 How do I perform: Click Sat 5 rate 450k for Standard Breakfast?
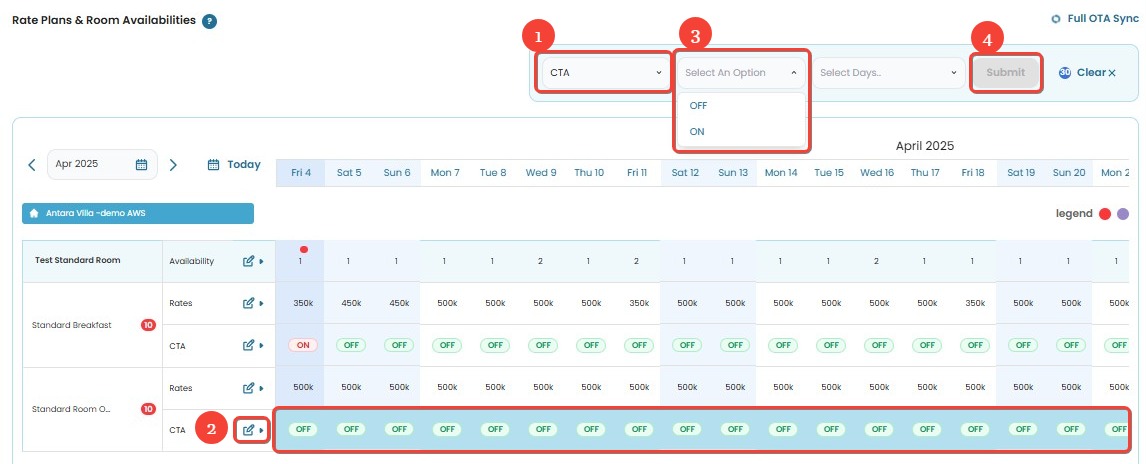(351, 303)
